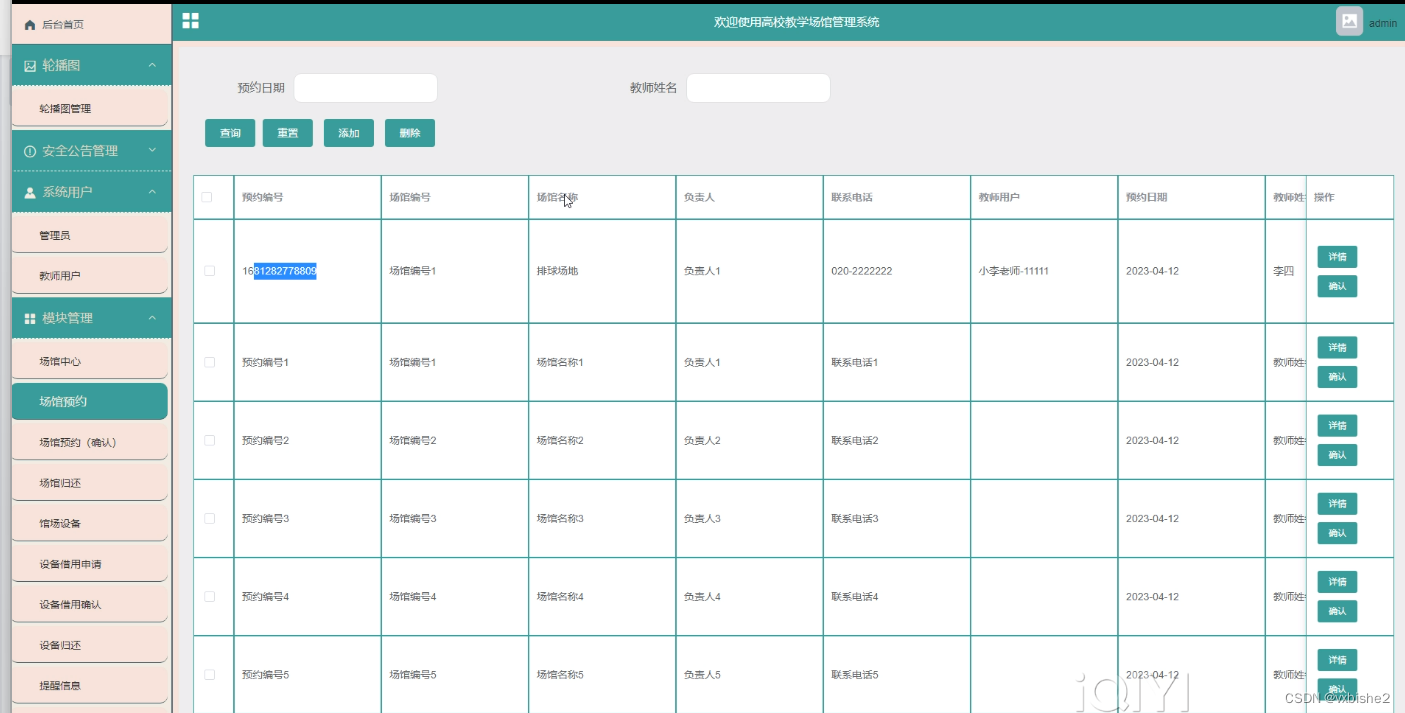Open 场馆预约（确认） menu item

coord(90,442)
